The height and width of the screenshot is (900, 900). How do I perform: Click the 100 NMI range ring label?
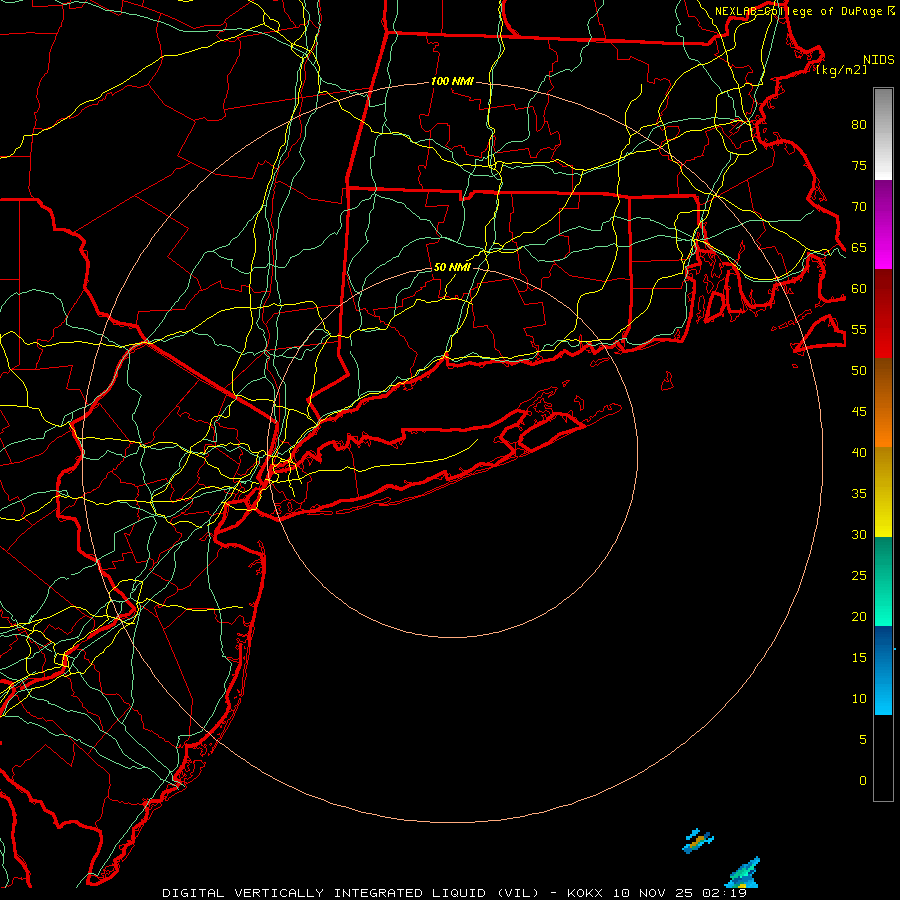452,82
